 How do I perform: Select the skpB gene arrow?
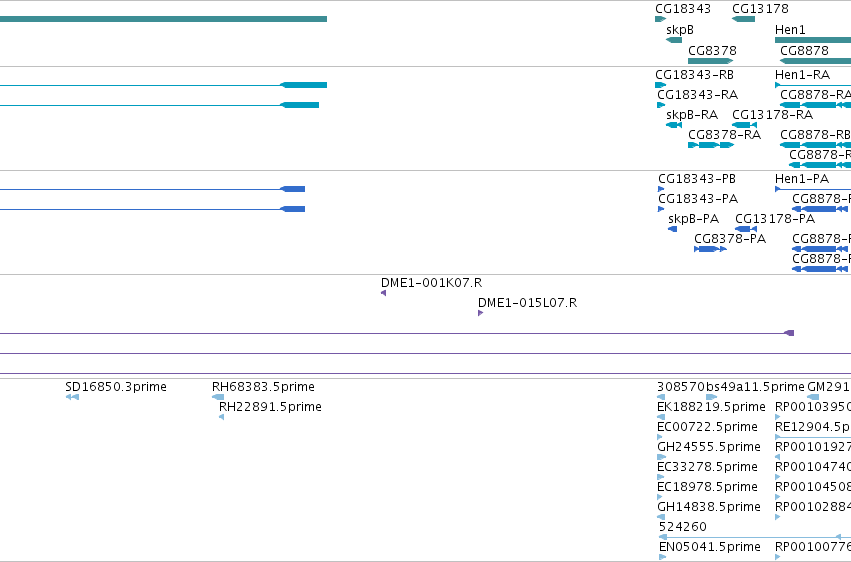point(674,40)
